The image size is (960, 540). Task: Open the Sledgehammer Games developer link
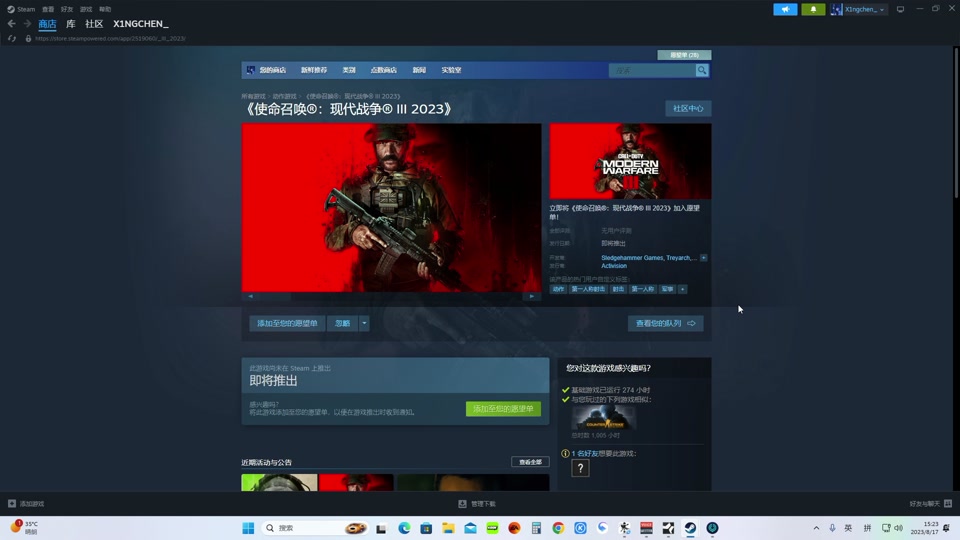[632, 258]
